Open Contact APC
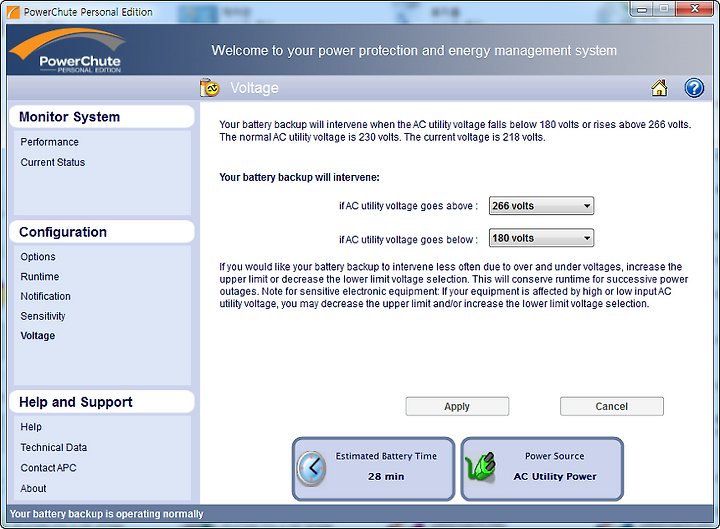 click(x=48, y=467)
